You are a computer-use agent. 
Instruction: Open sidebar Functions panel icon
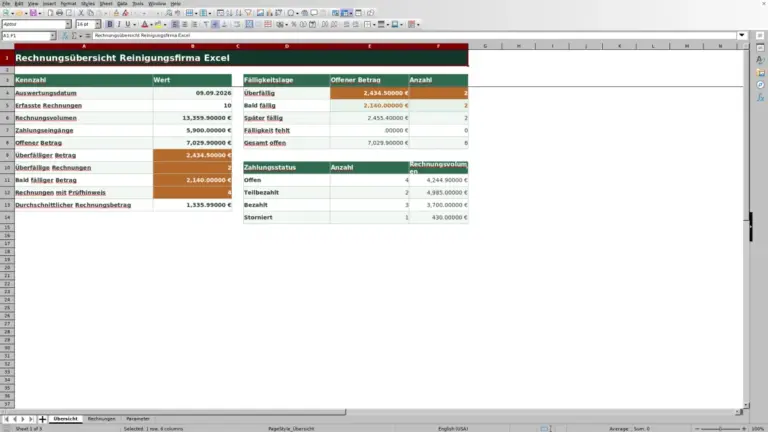coord(760,97)
